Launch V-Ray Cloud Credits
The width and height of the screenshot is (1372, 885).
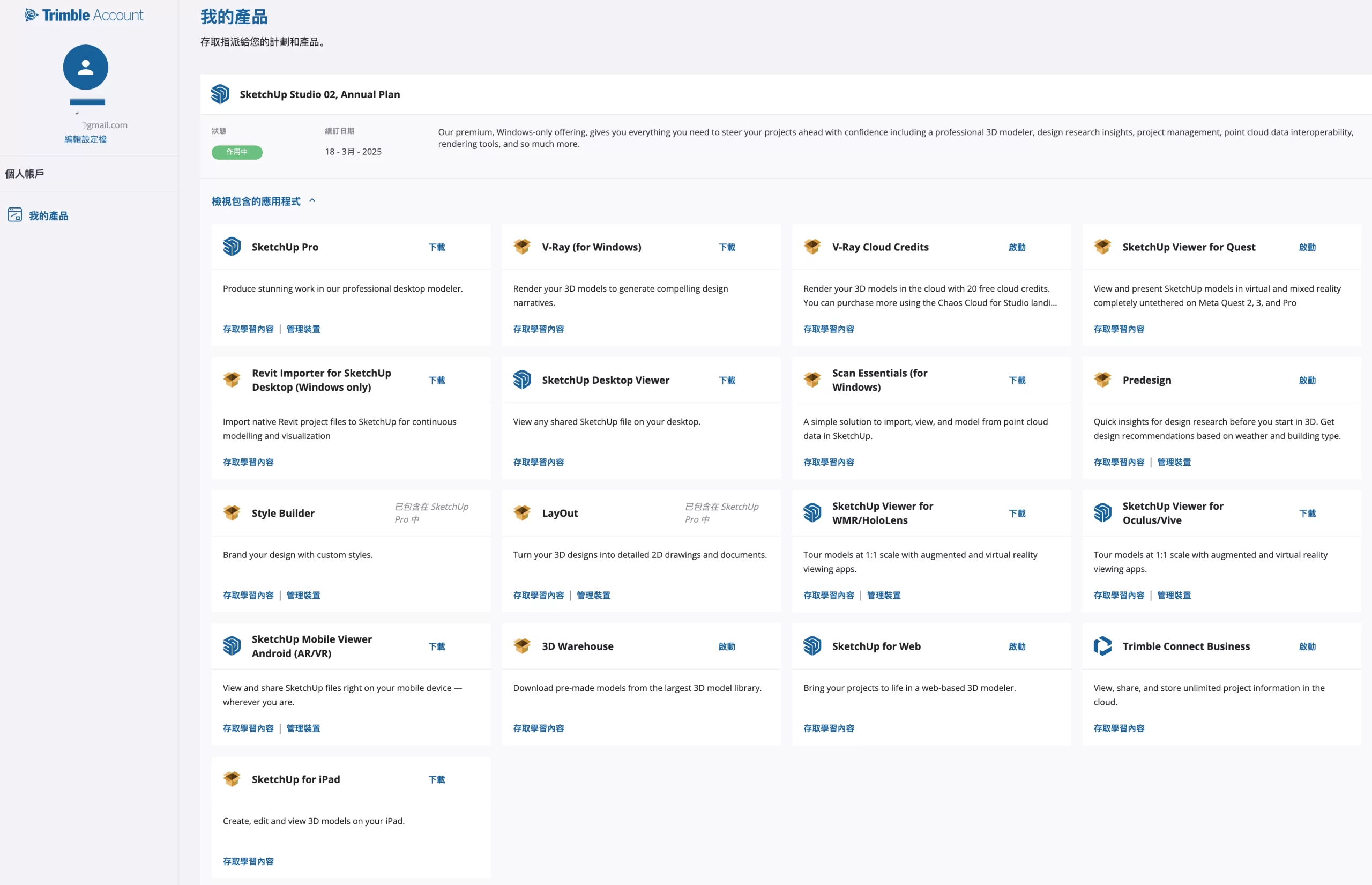1017,247
